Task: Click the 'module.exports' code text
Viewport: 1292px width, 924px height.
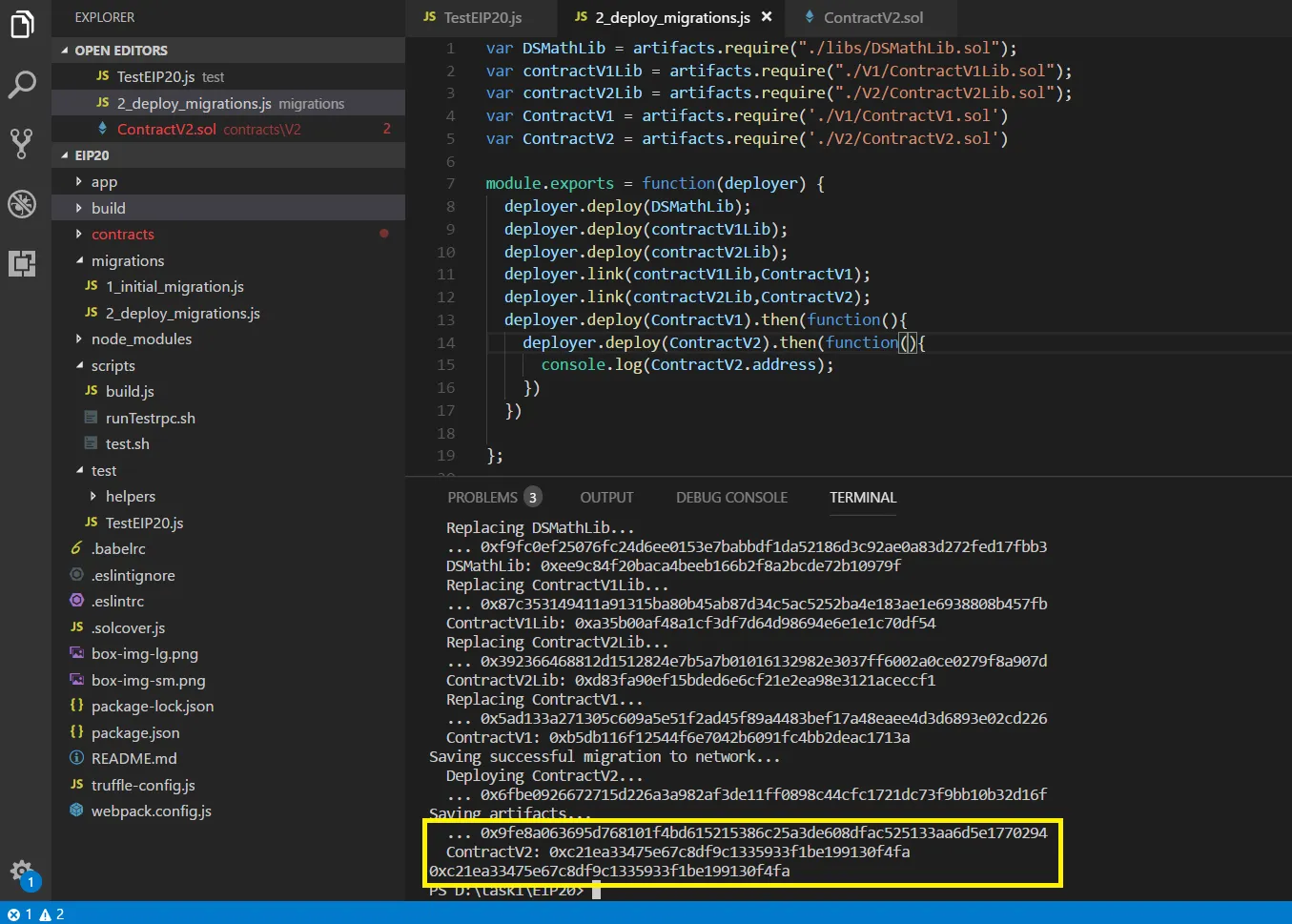Action: click(549, 183)
